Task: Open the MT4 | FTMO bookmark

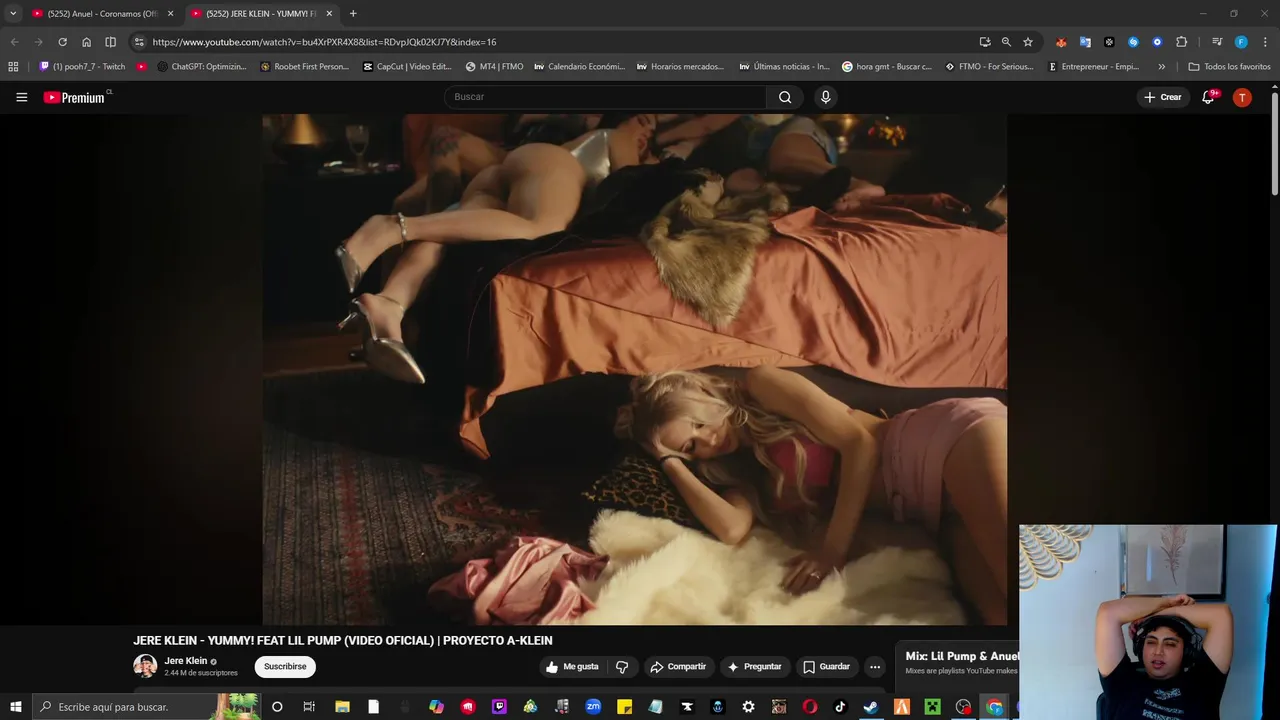Action: 494,67
